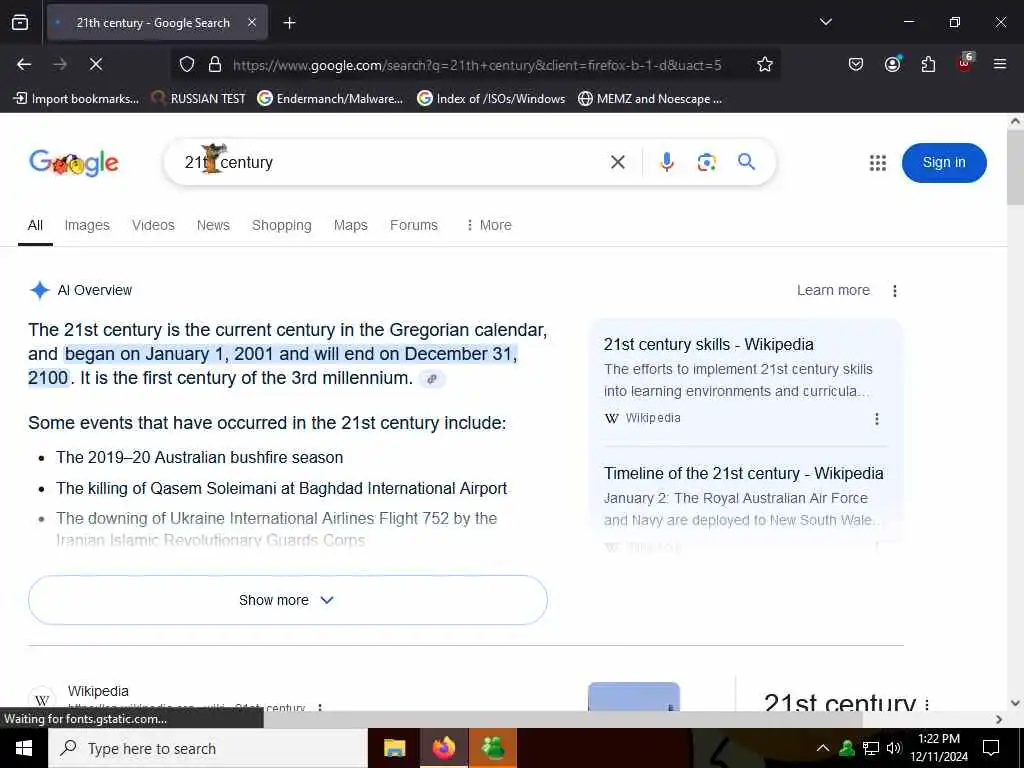Search by image with Lens icon
This screenshot has height=768, width=1024.
pyautogui.click(x=707, y=162)
